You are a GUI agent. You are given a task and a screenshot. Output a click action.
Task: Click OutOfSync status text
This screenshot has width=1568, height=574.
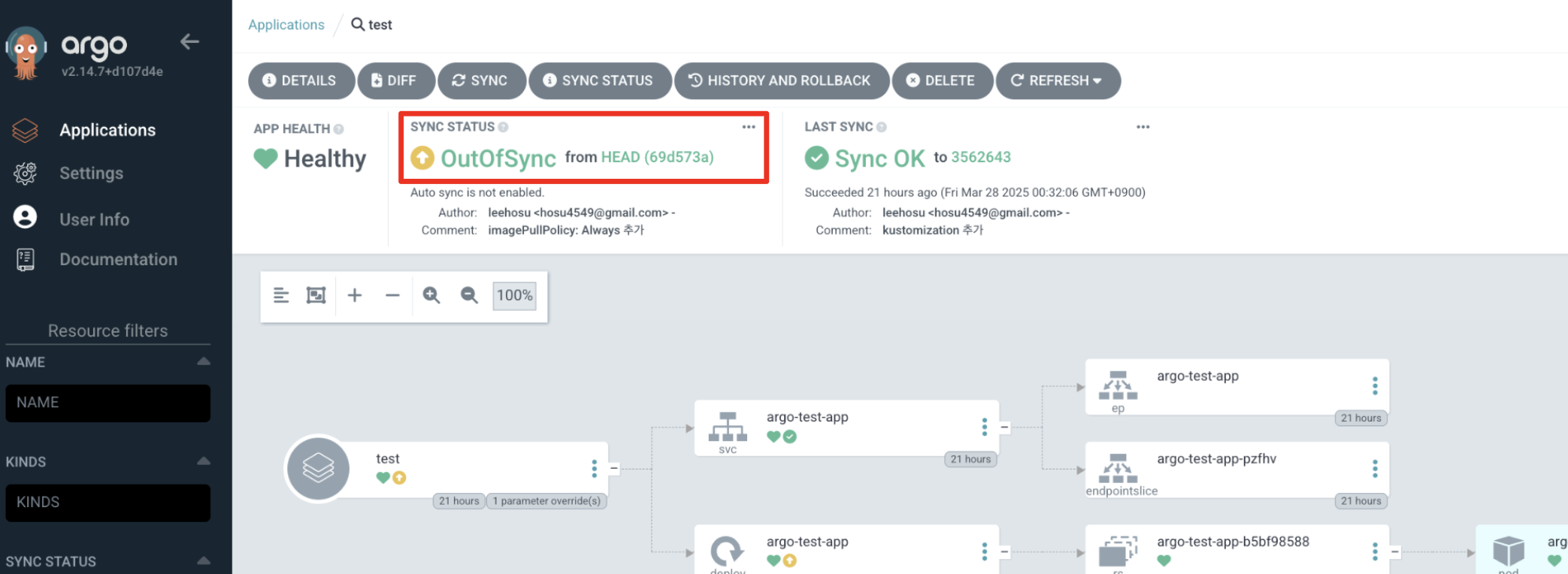pyautogui.click(x=498, y=159)
